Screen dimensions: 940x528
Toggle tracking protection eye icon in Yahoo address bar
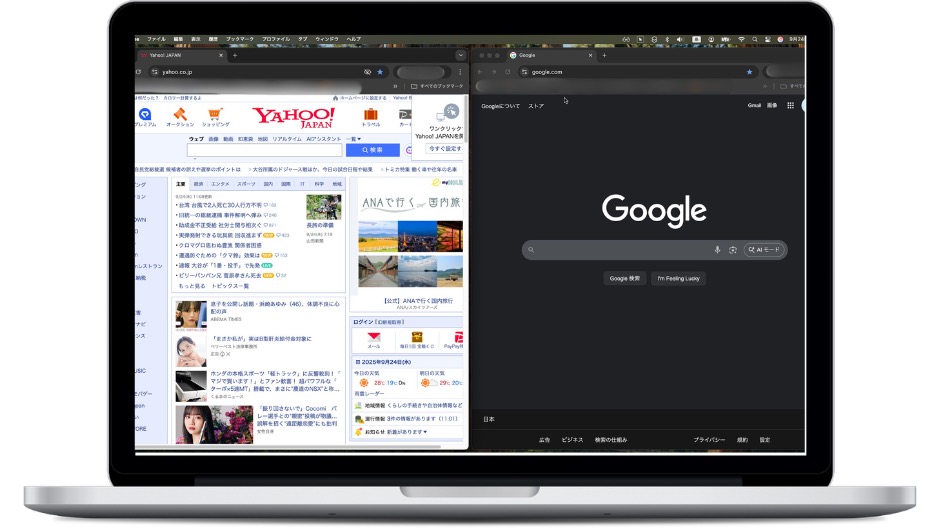(367, 72)
